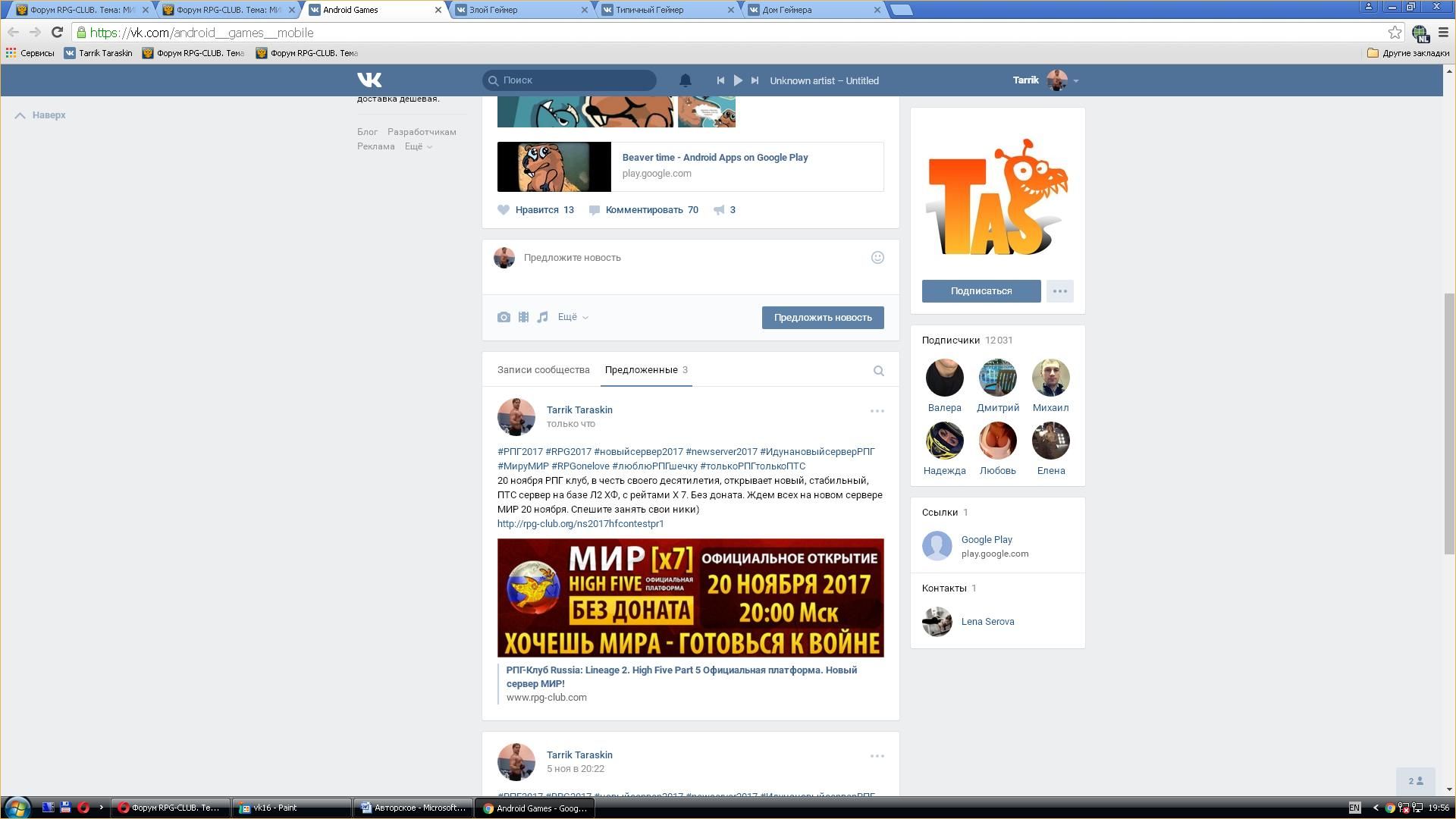The image size is (1456, 819).
Task: Skip to previous track in header player
Action: (720, 80)
